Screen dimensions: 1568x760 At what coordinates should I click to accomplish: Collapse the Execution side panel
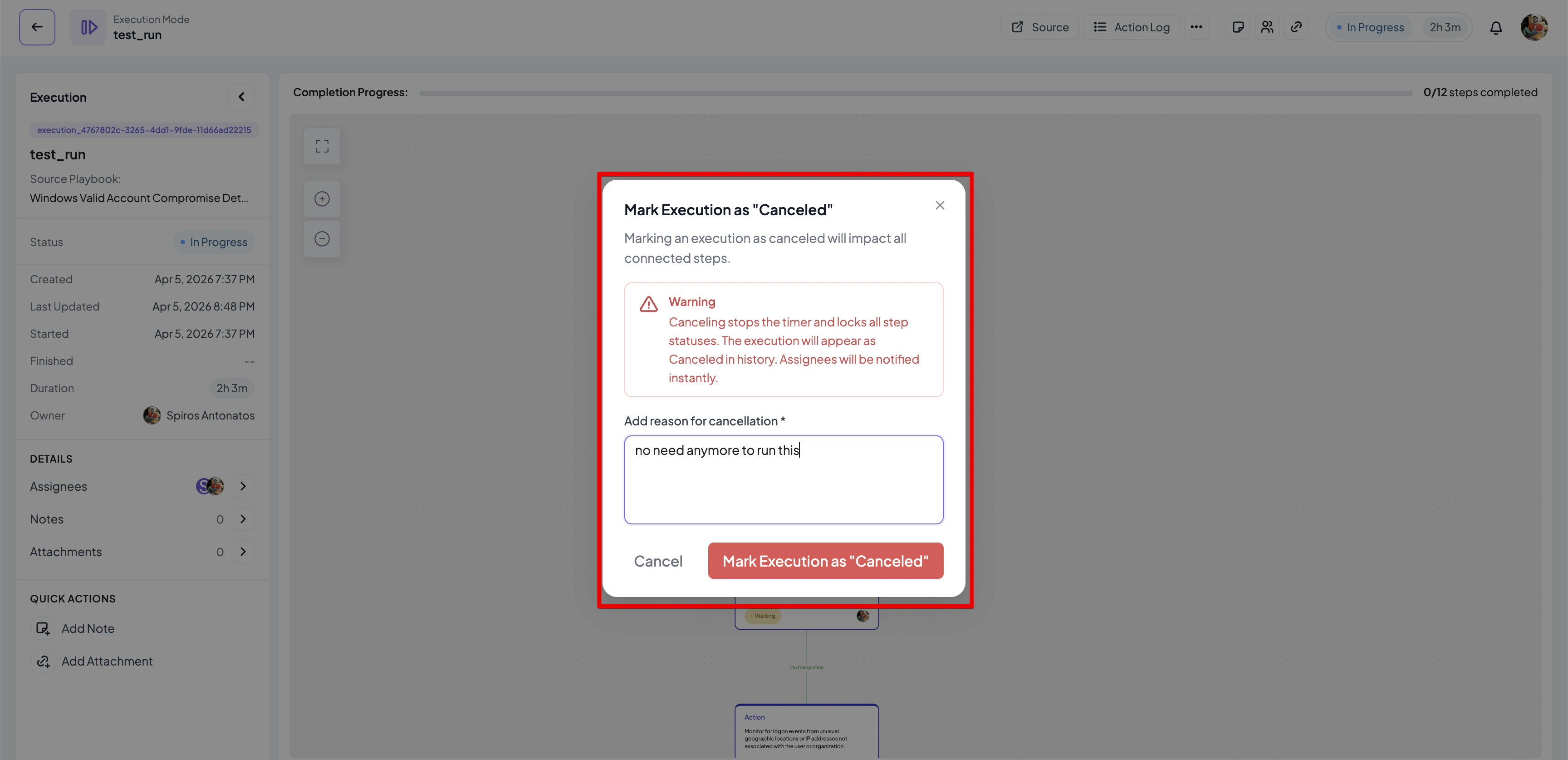coord(241,96)
